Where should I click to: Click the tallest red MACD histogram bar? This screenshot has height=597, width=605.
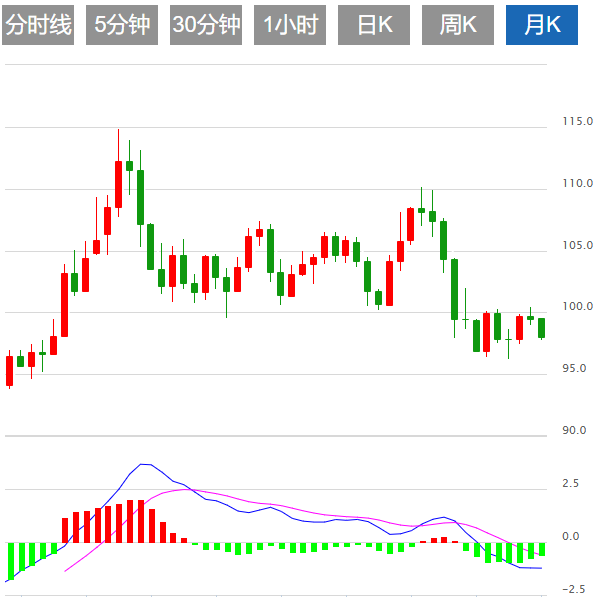coord(141,520)
